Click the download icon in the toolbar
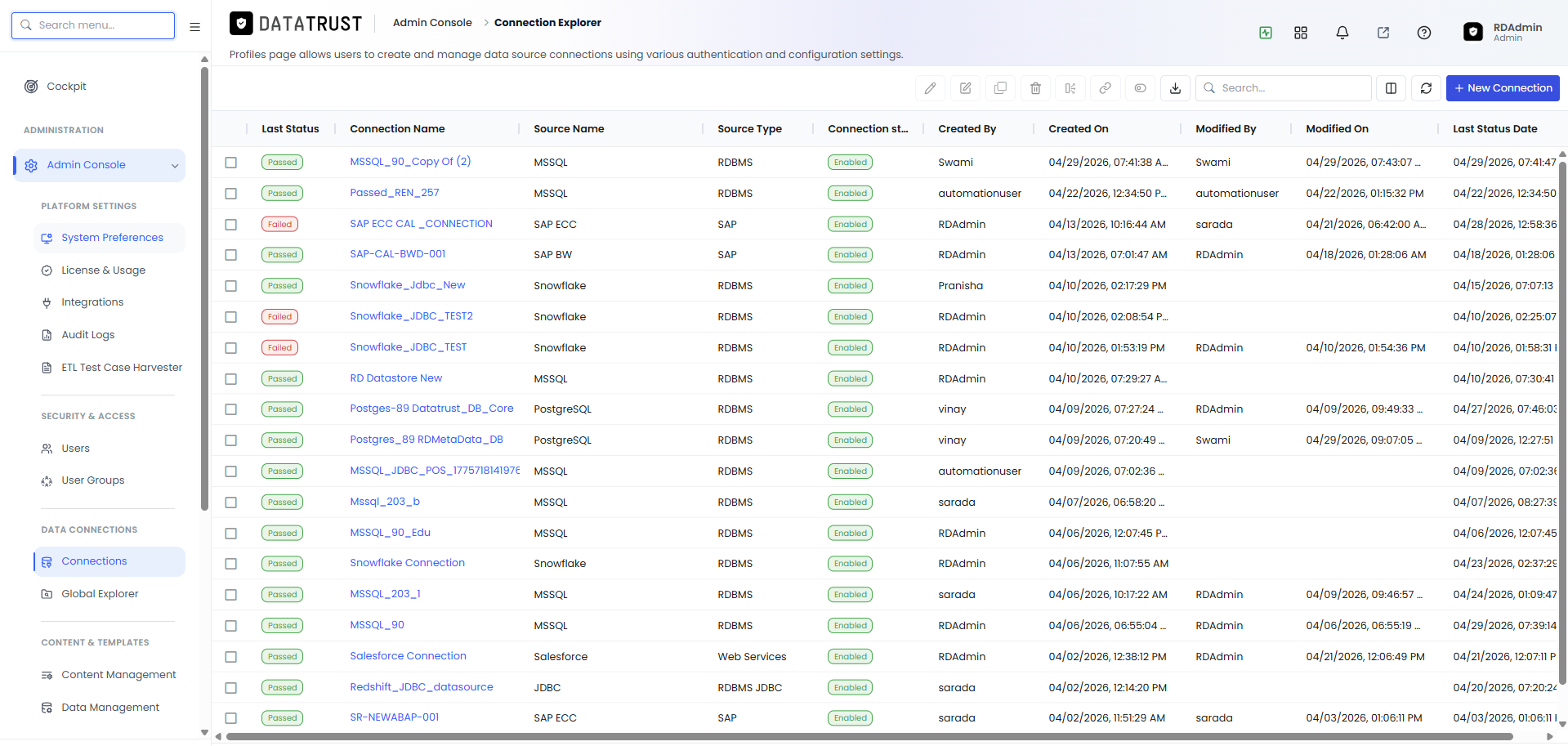The width and height of the screenshot is (1568, 746). tap(1175, 88)
